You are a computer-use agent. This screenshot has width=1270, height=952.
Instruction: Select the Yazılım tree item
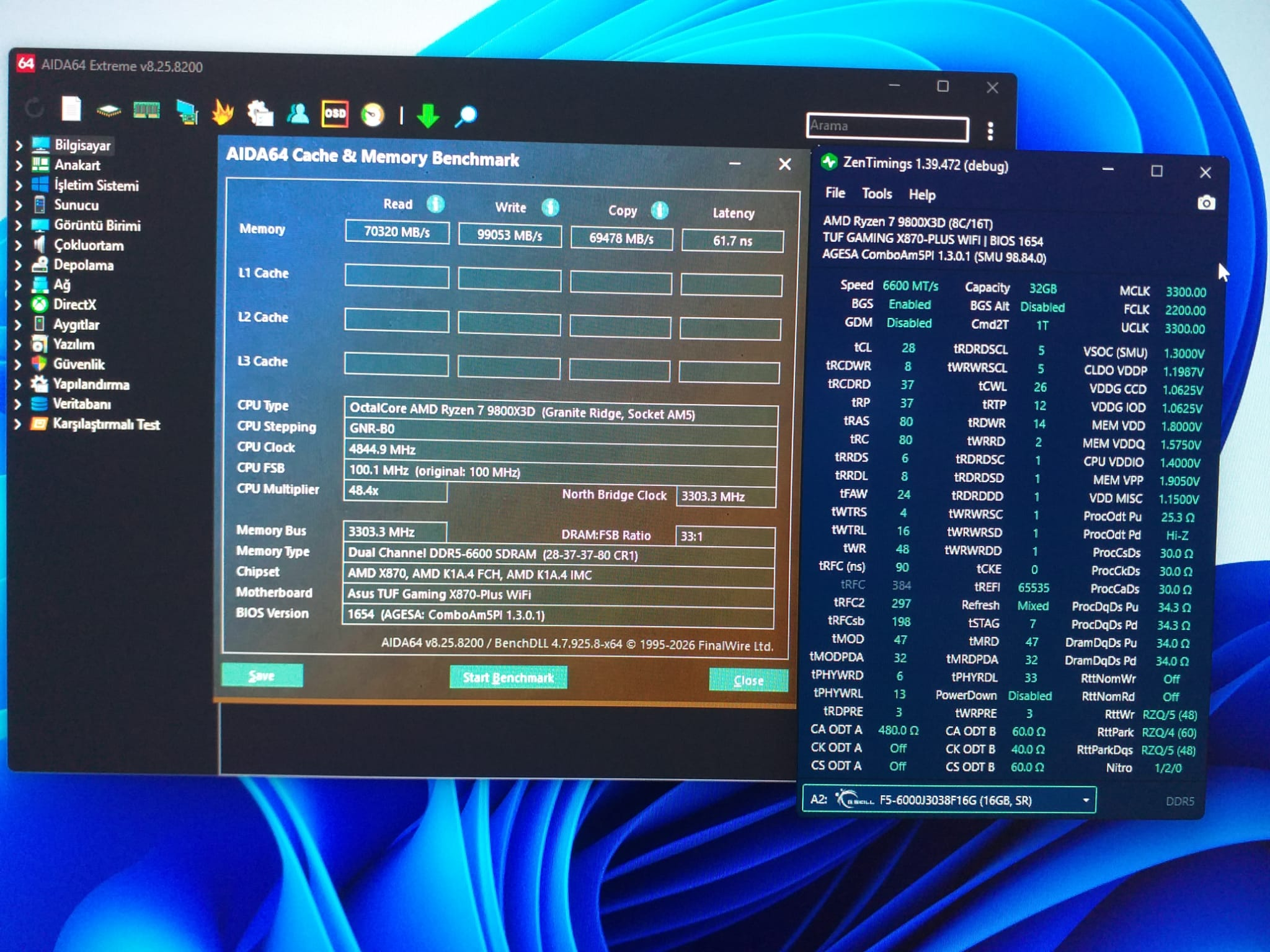74,344
